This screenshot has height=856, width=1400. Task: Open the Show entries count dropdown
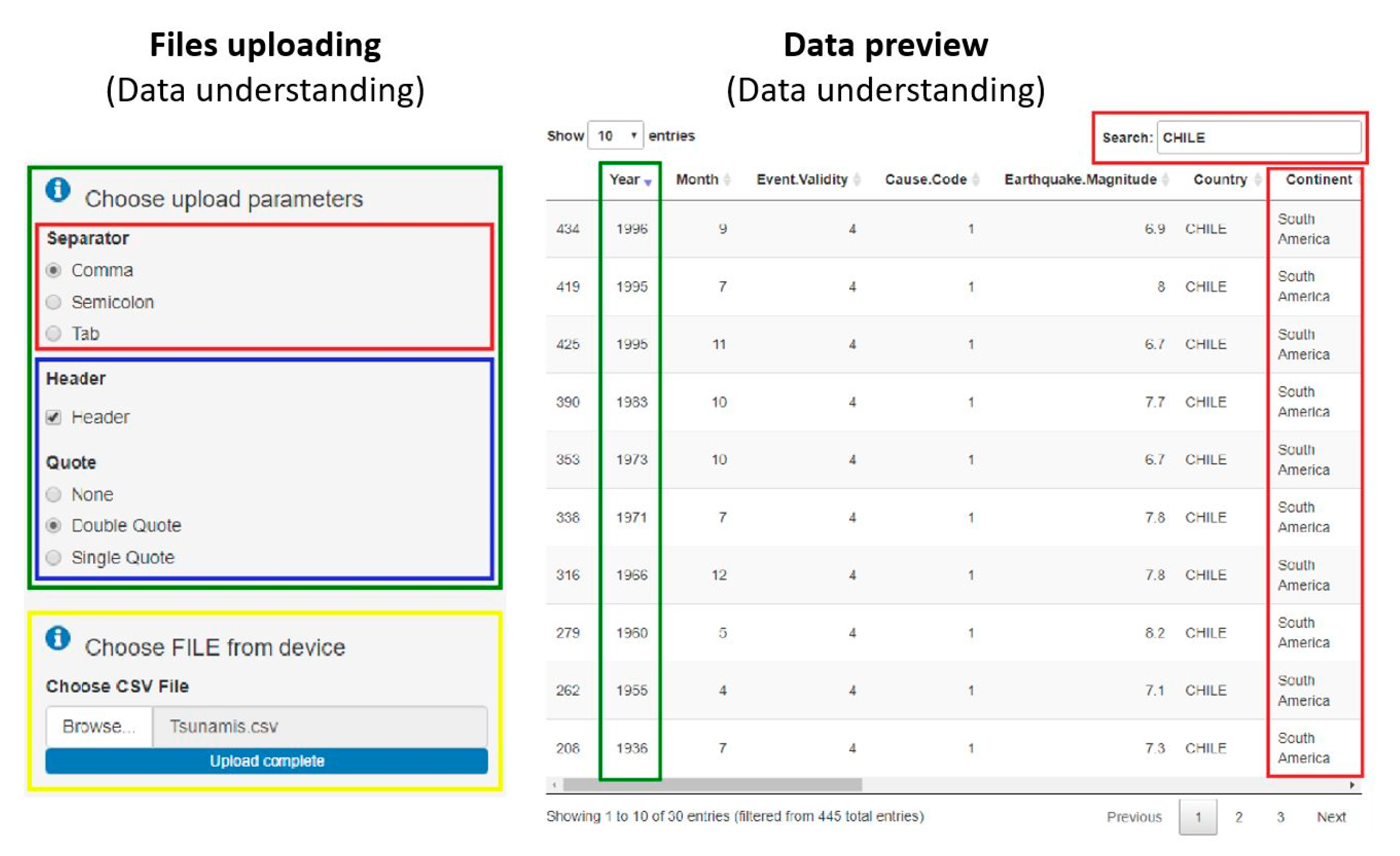click(x=615, y=136)
